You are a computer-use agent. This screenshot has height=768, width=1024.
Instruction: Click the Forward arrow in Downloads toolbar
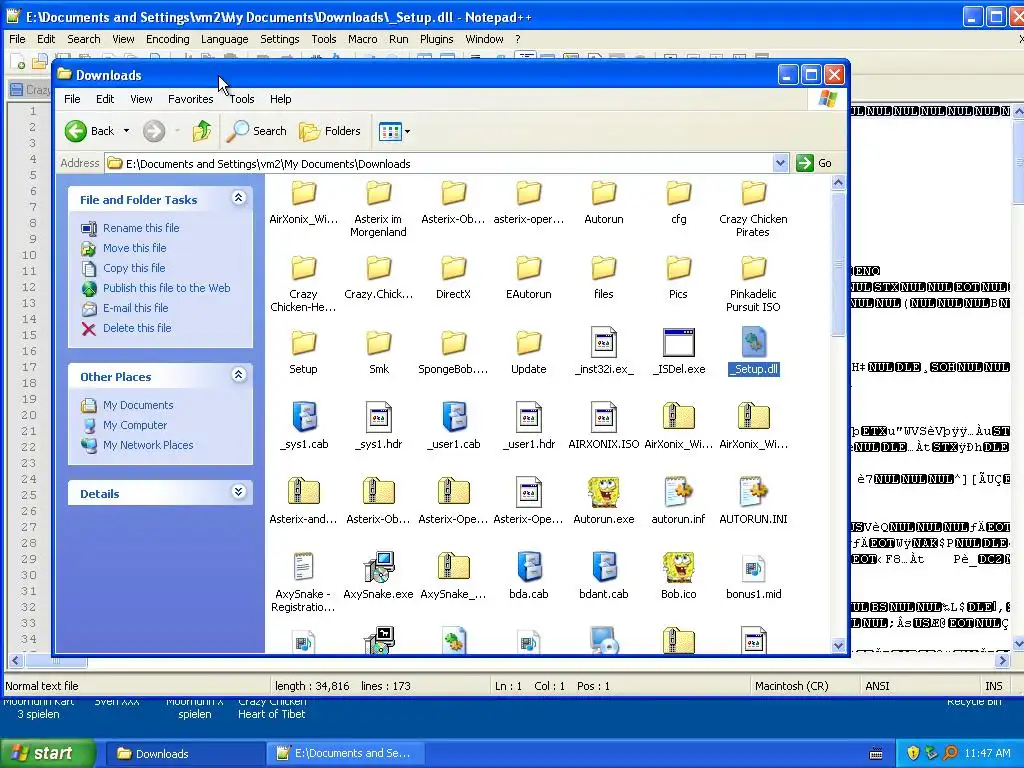(x=154, y=131)
